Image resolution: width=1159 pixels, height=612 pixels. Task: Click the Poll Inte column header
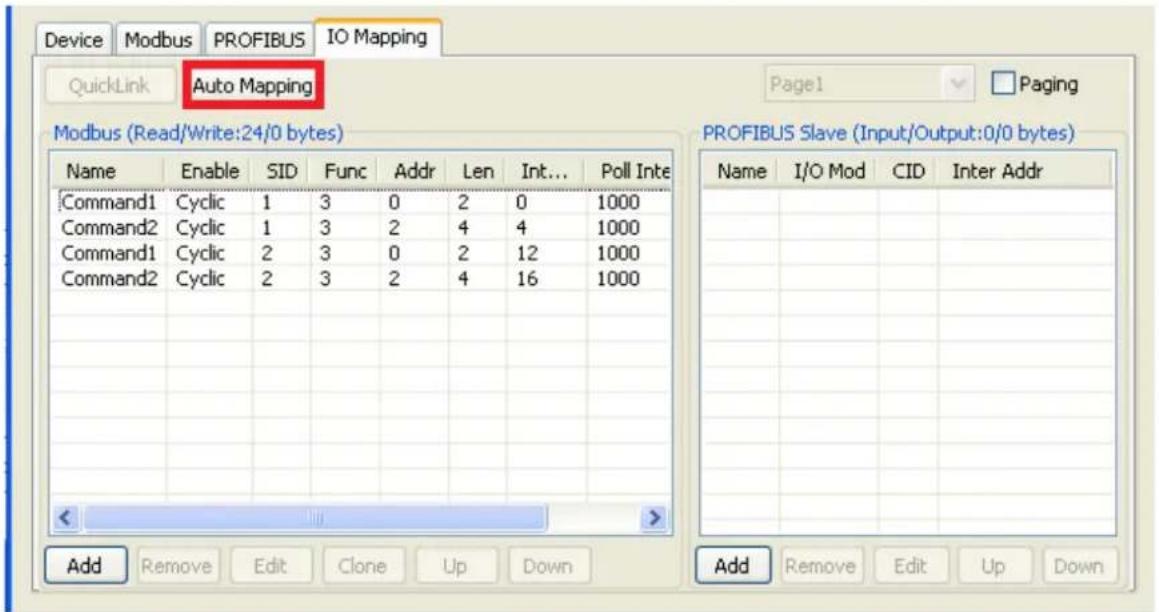click(629, 171)
